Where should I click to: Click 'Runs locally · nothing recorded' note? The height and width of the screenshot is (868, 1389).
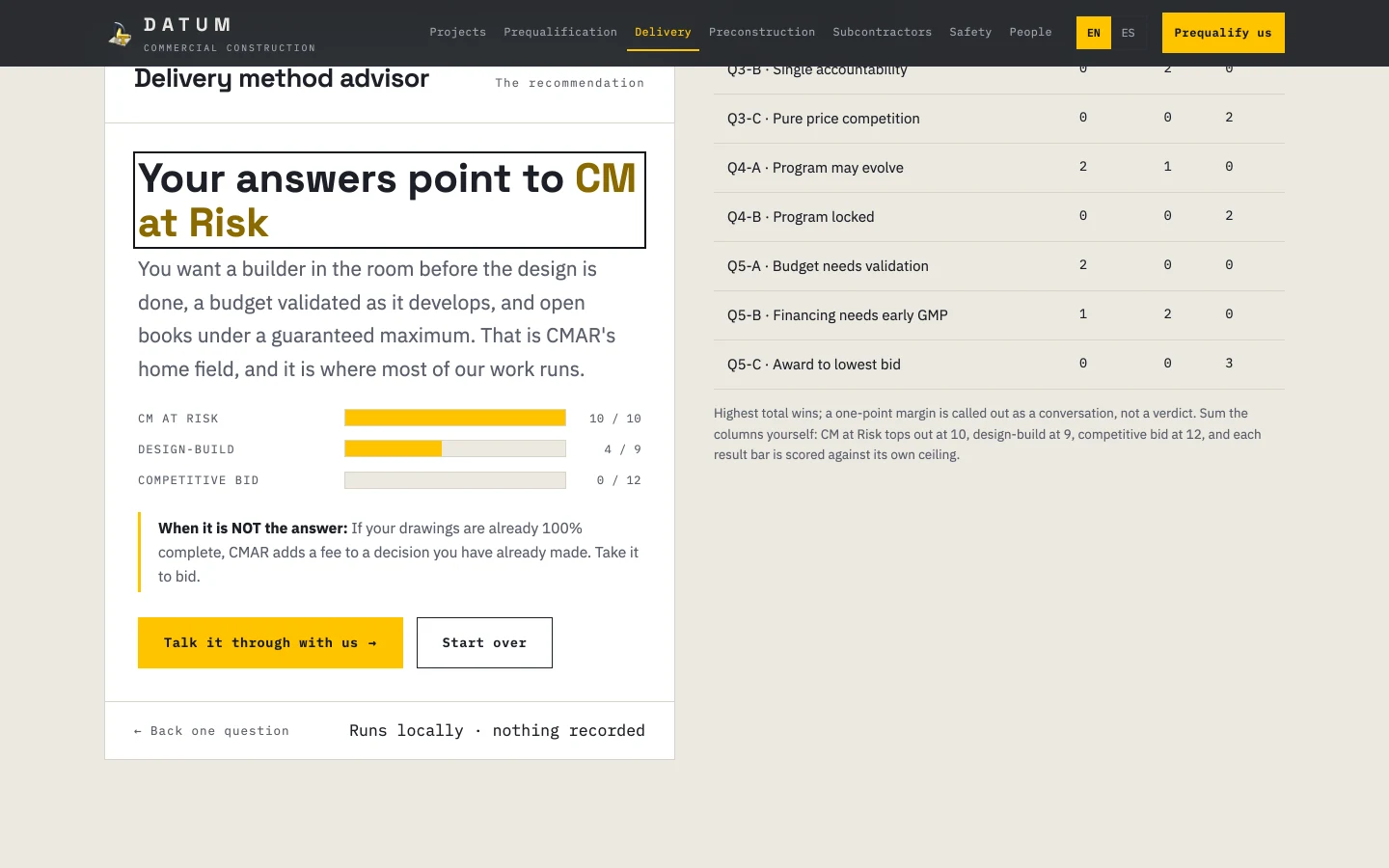click(x=497, y=730)
